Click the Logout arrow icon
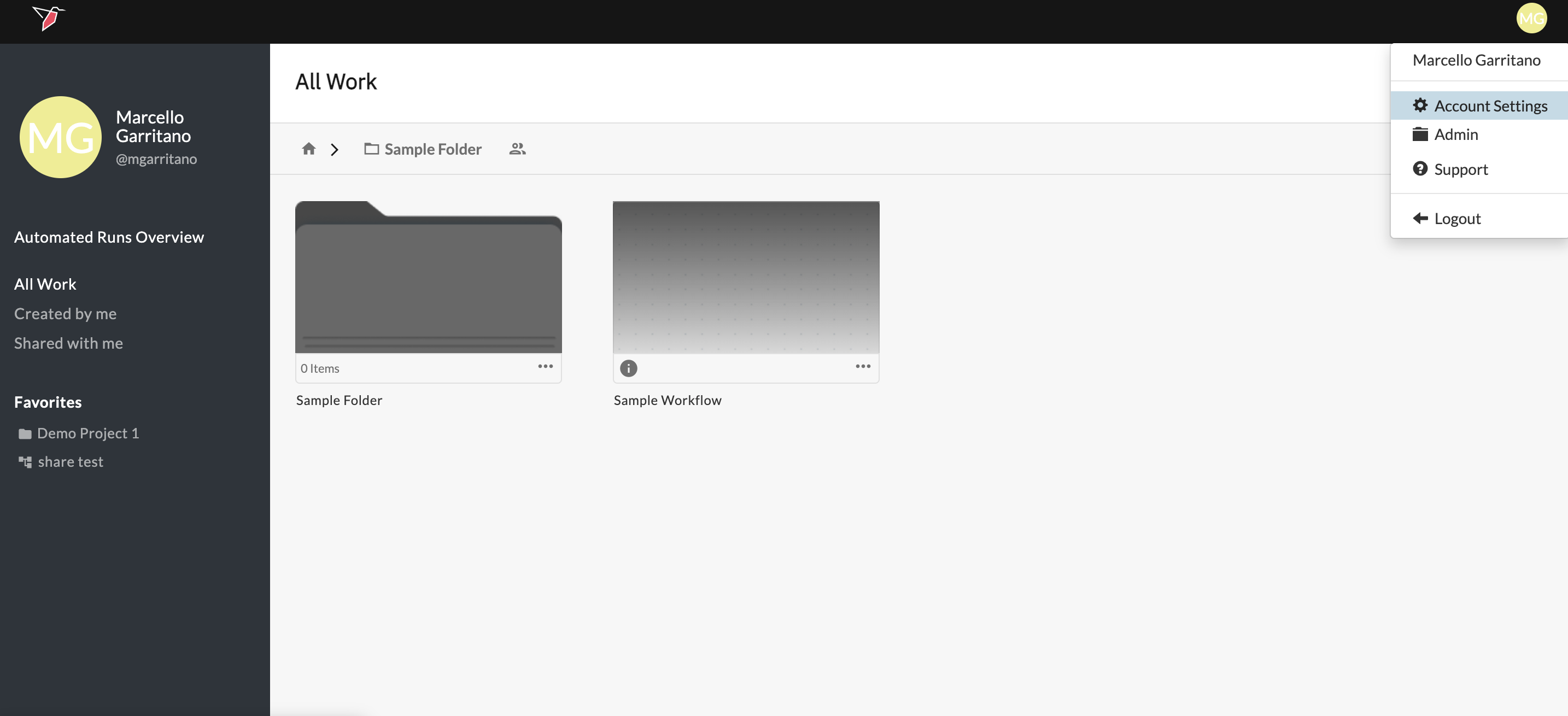The image size is (1568, 716). (x=1419, y=219)
